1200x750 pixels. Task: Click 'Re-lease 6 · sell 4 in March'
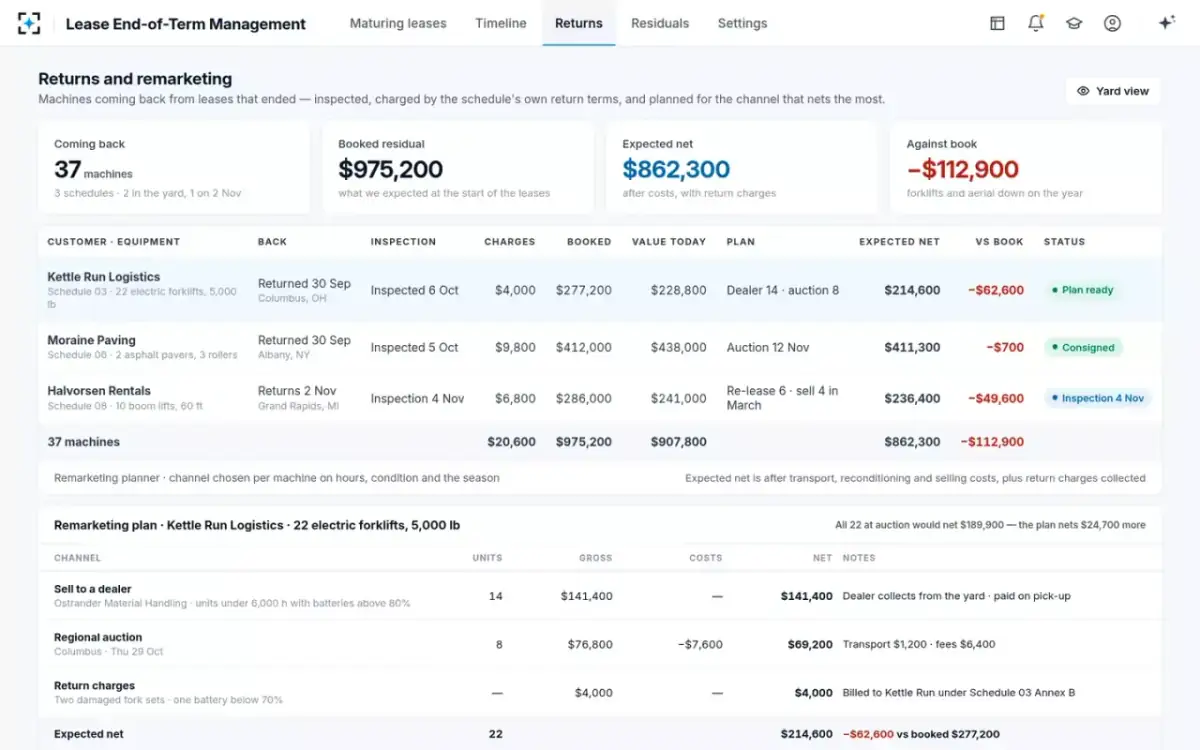[x=782, y=398]
